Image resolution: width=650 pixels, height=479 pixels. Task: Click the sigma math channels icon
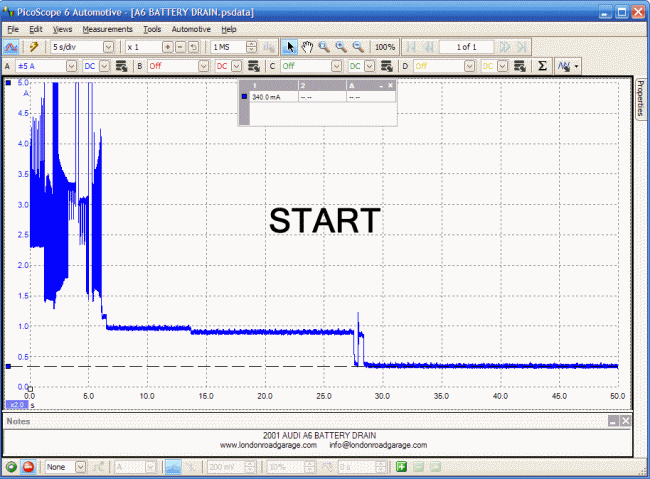pyautogui.click(x=542, y=65)
